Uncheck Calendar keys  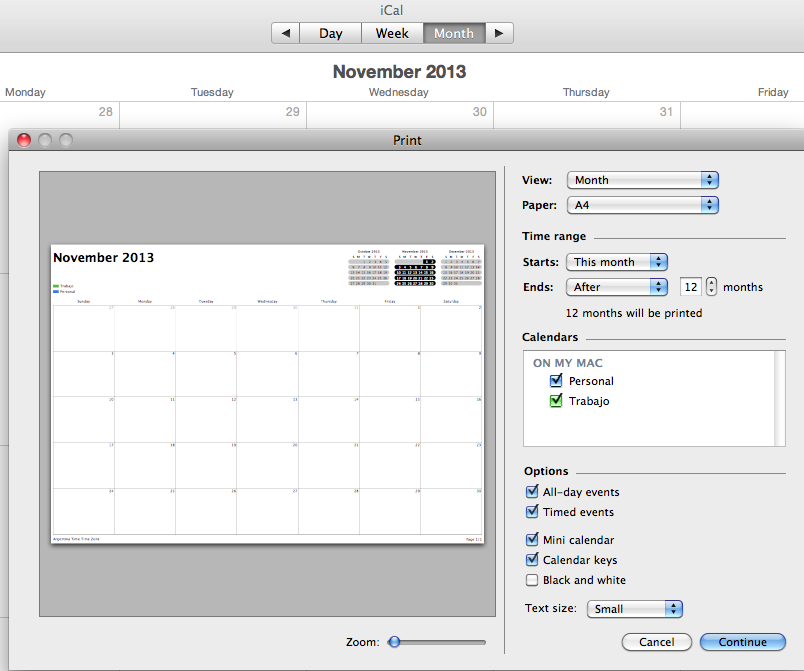click(x=532, y=559)
